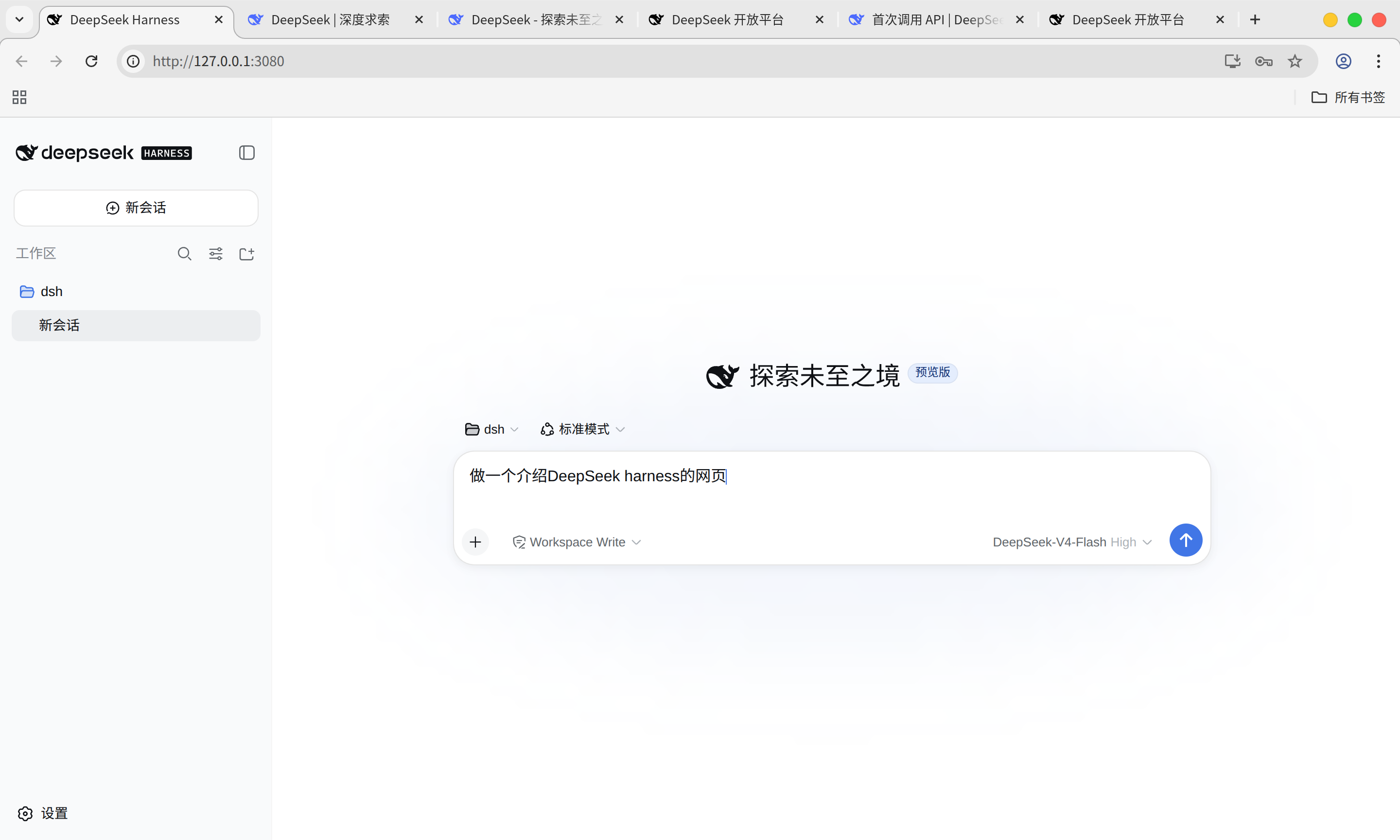This screenshot has width=1400, height=840.
Task: Bookmark this page with star icon
Action: [1295, 61]
